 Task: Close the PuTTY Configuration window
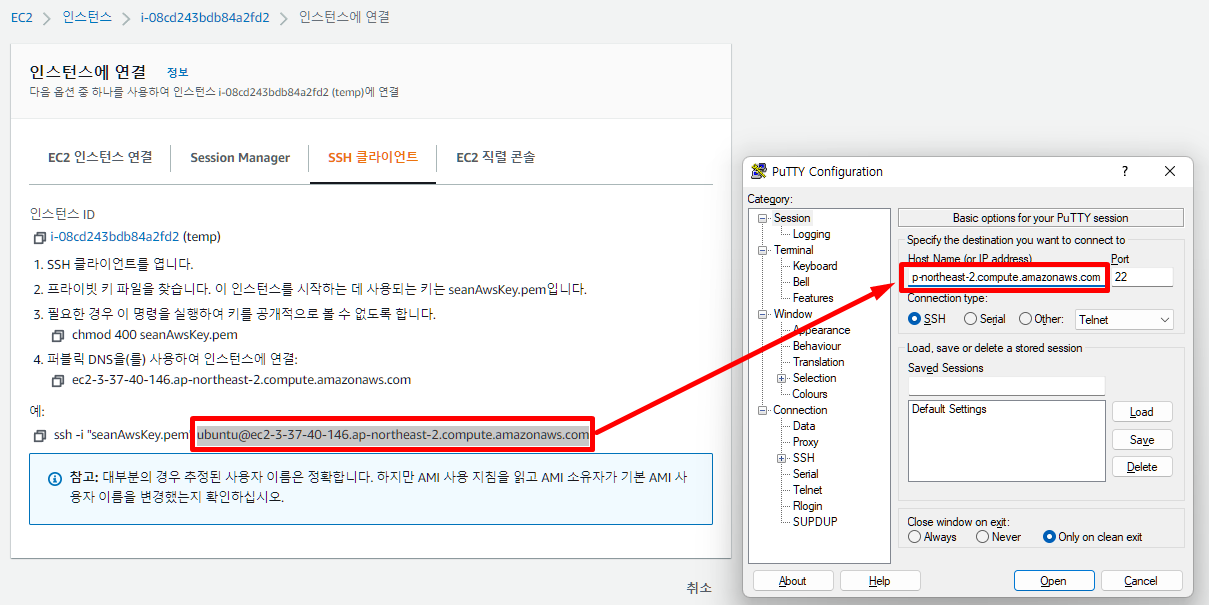pos(1170,171)
